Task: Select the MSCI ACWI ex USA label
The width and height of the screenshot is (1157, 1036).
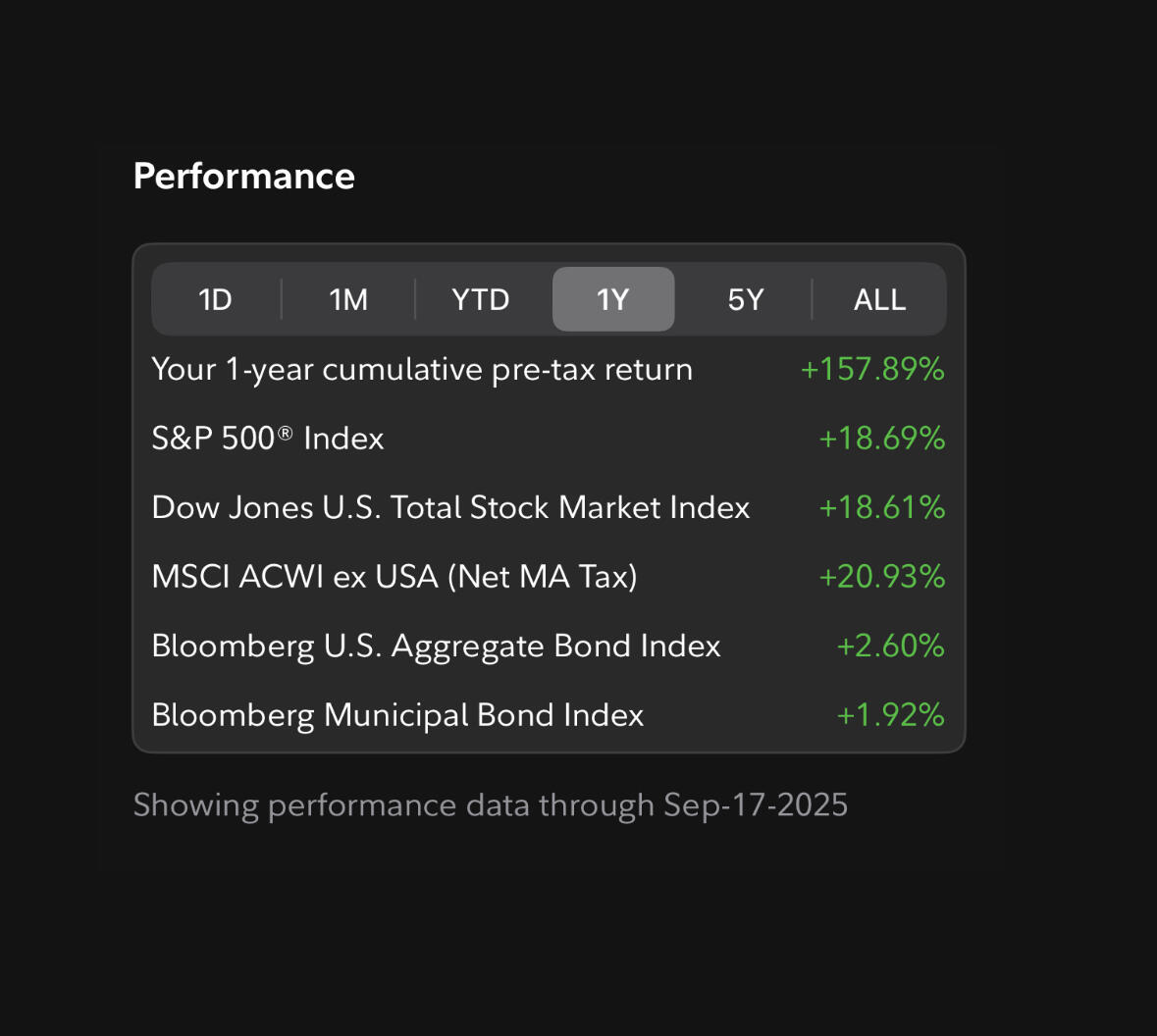Action: 394,576
